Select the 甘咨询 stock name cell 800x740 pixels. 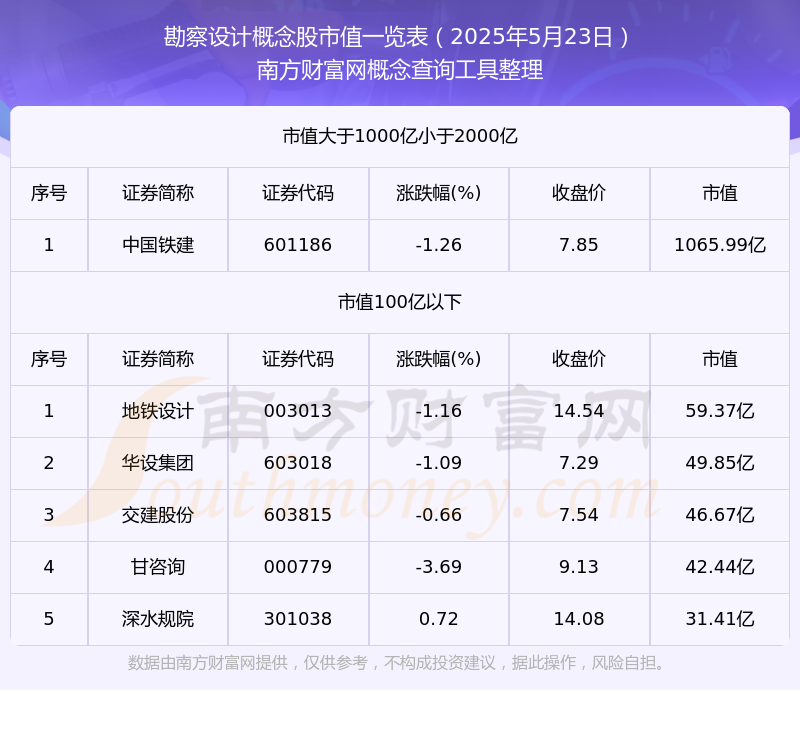pyautogui.click(x=158, y=567)
